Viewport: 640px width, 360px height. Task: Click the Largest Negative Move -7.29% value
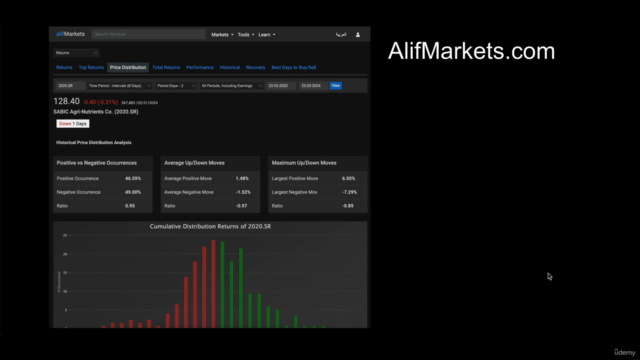349,192
